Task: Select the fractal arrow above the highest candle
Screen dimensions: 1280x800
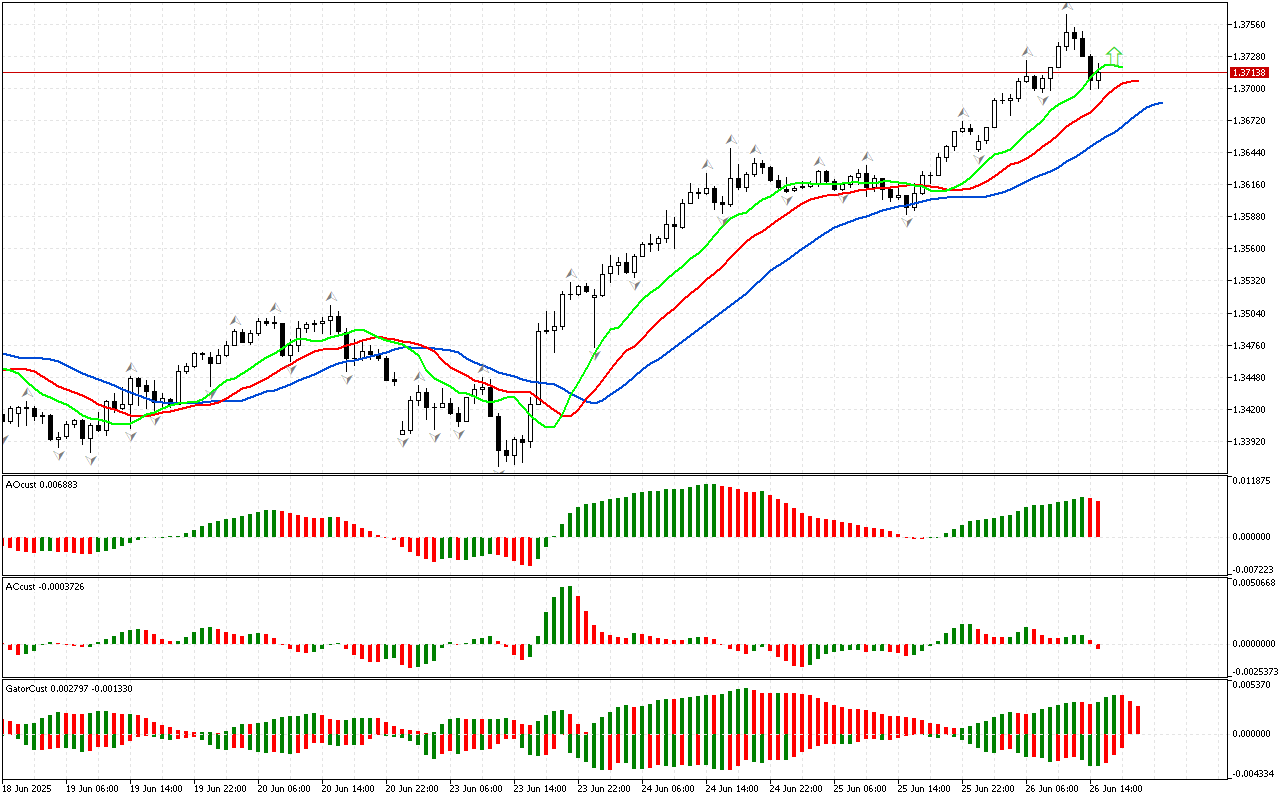Action: tap(1067, 6)
